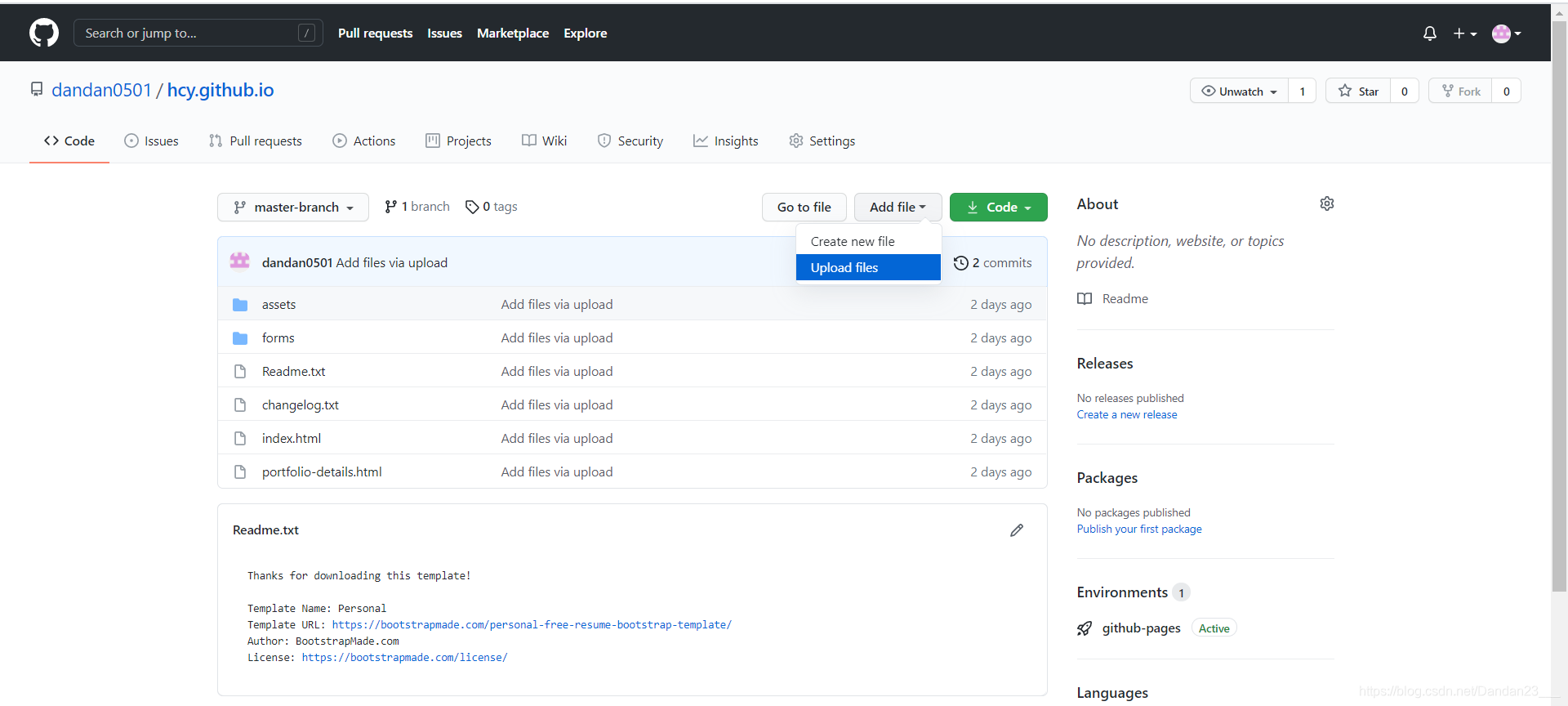This screenshot has width=1568, height=706.
Task: Click the Go to file button
Action: click(x=804, y=208)
